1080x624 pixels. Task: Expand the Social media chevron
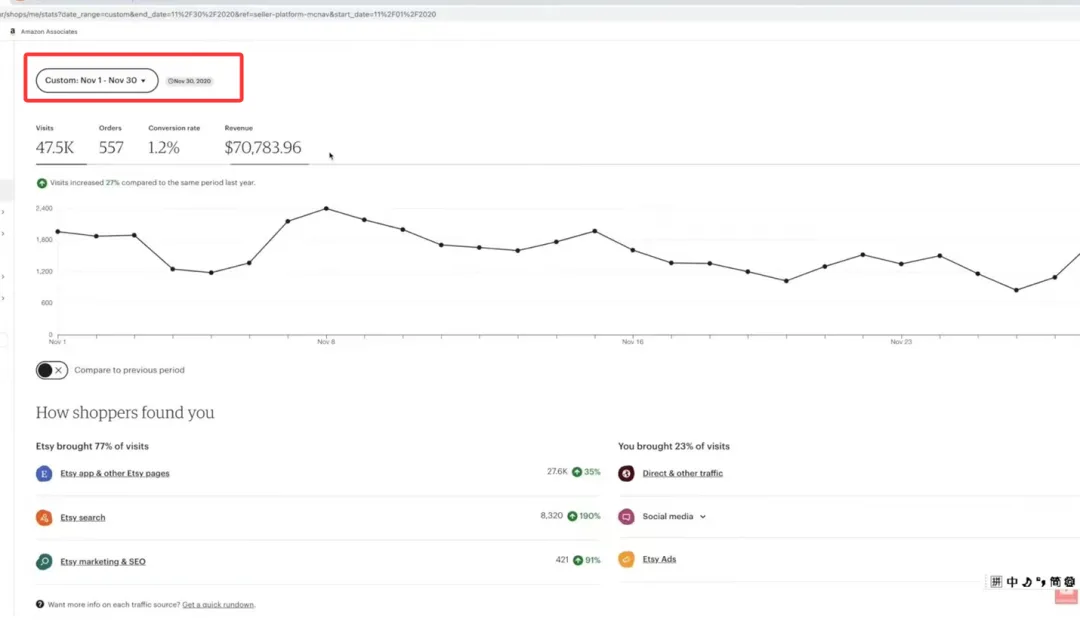[703, 517]
